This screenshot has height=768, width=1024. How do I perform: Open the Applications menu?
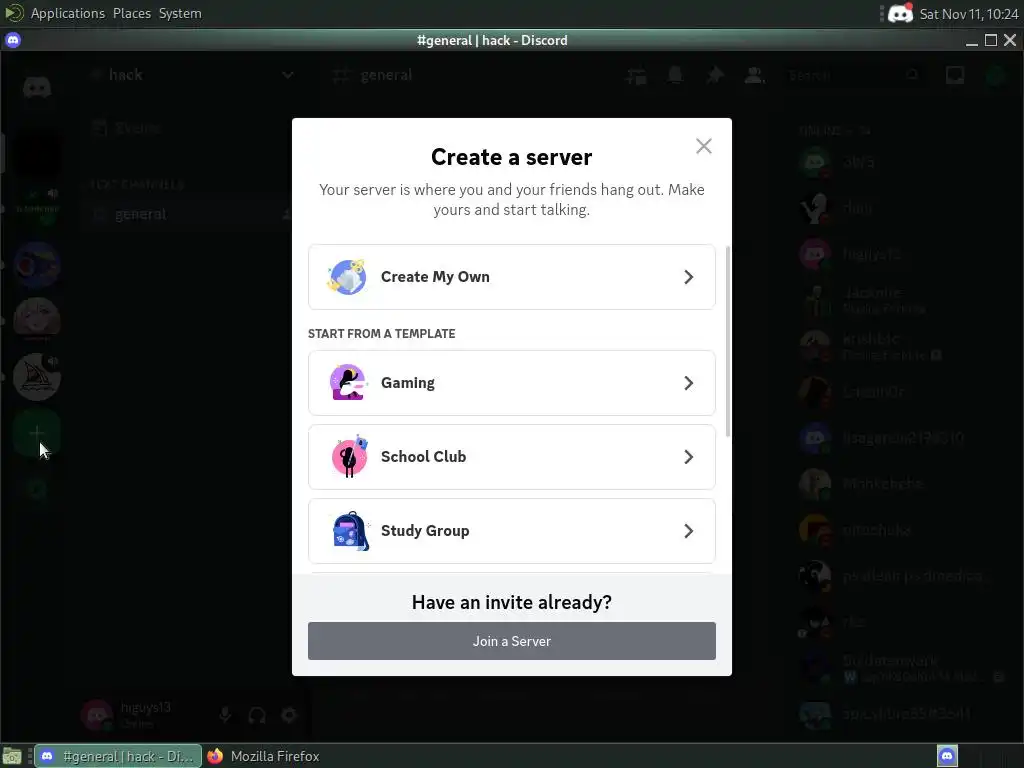click(67, 13)
